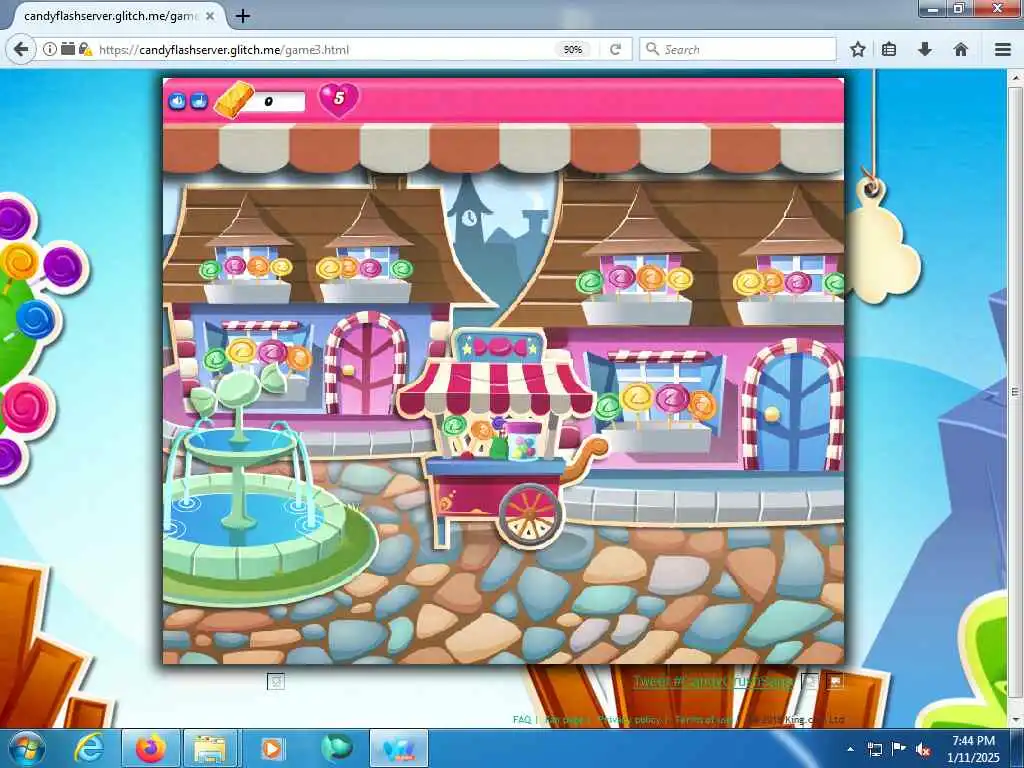Open the Downloads arrow icon
The width and height of the screenshot is (1024, 768).
point(925,49)
